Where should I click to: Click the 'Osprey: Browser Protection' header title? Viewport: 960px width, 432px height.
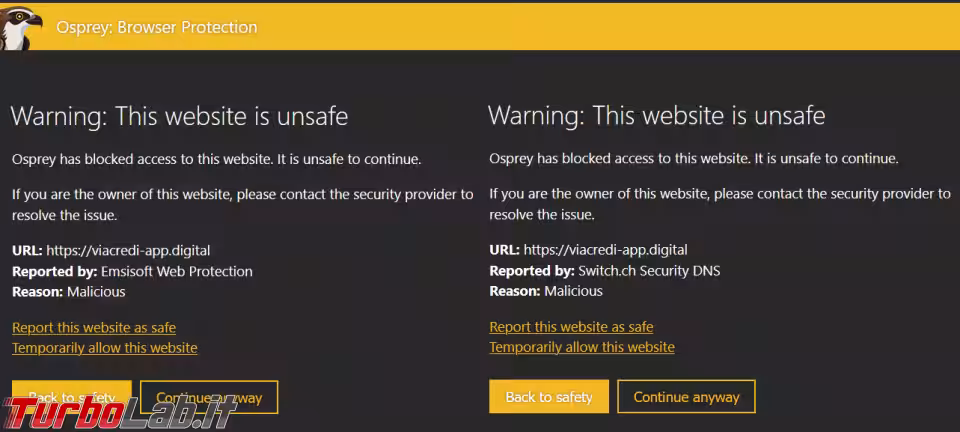[157, 28]
